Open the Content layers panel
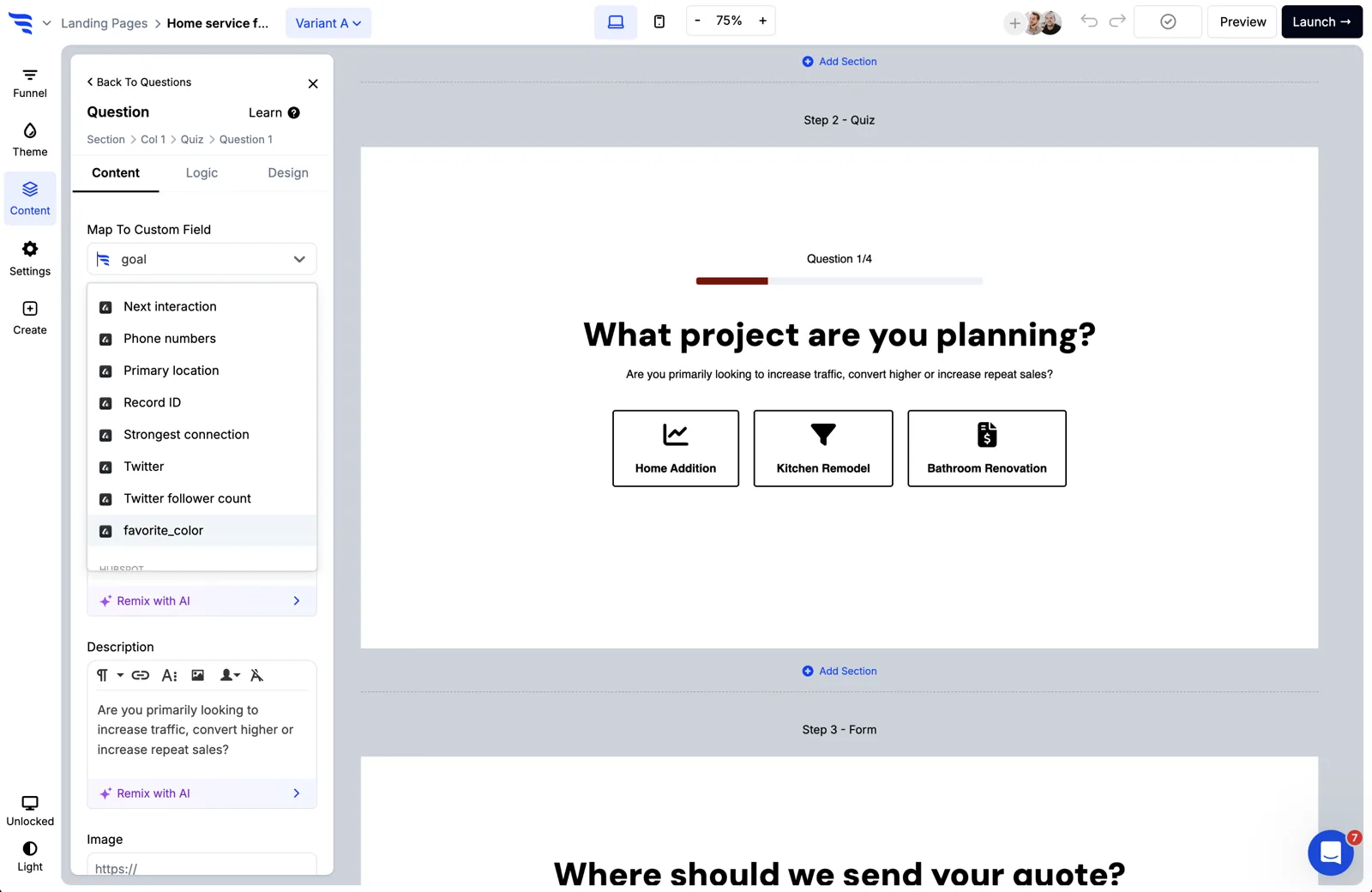The image size is (1372, 892). 30,198
